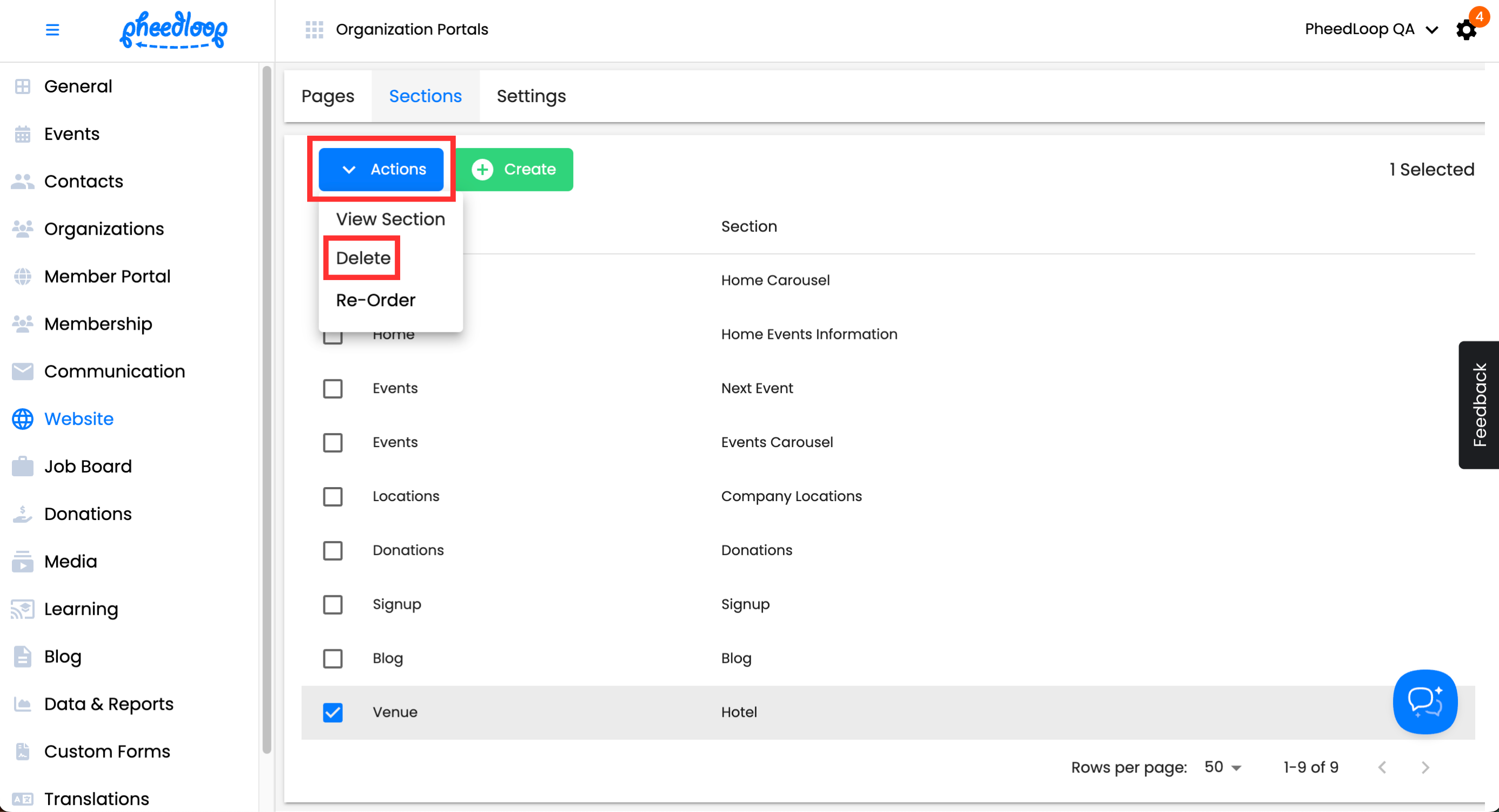Switch to the Settings tab

click(530, 96)
